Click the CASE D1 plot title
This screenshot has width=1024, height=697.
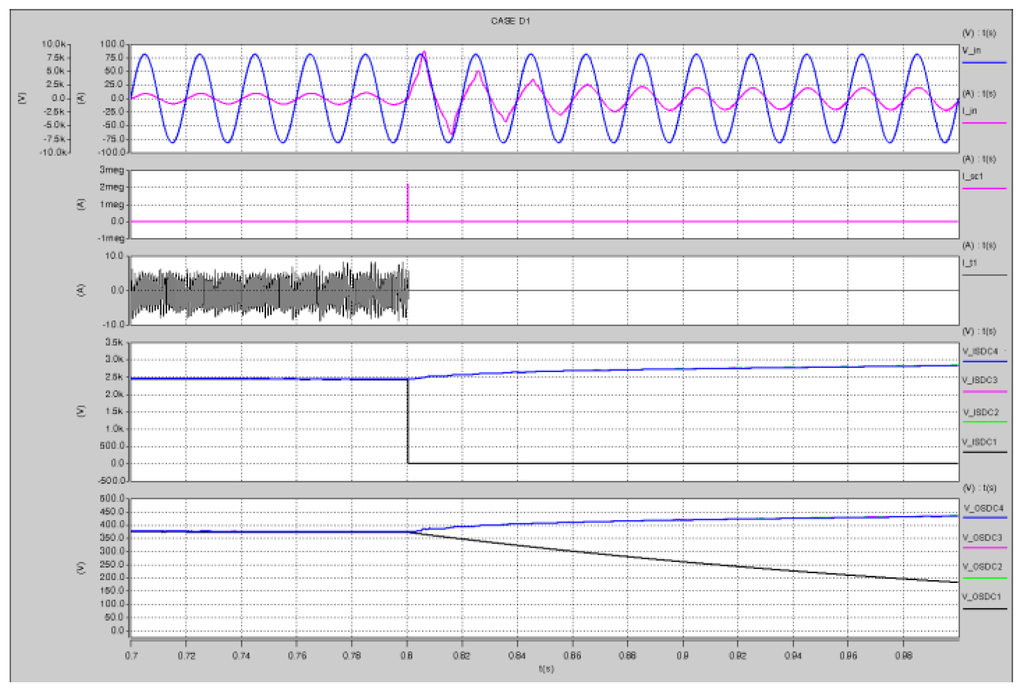click(510, 21)
